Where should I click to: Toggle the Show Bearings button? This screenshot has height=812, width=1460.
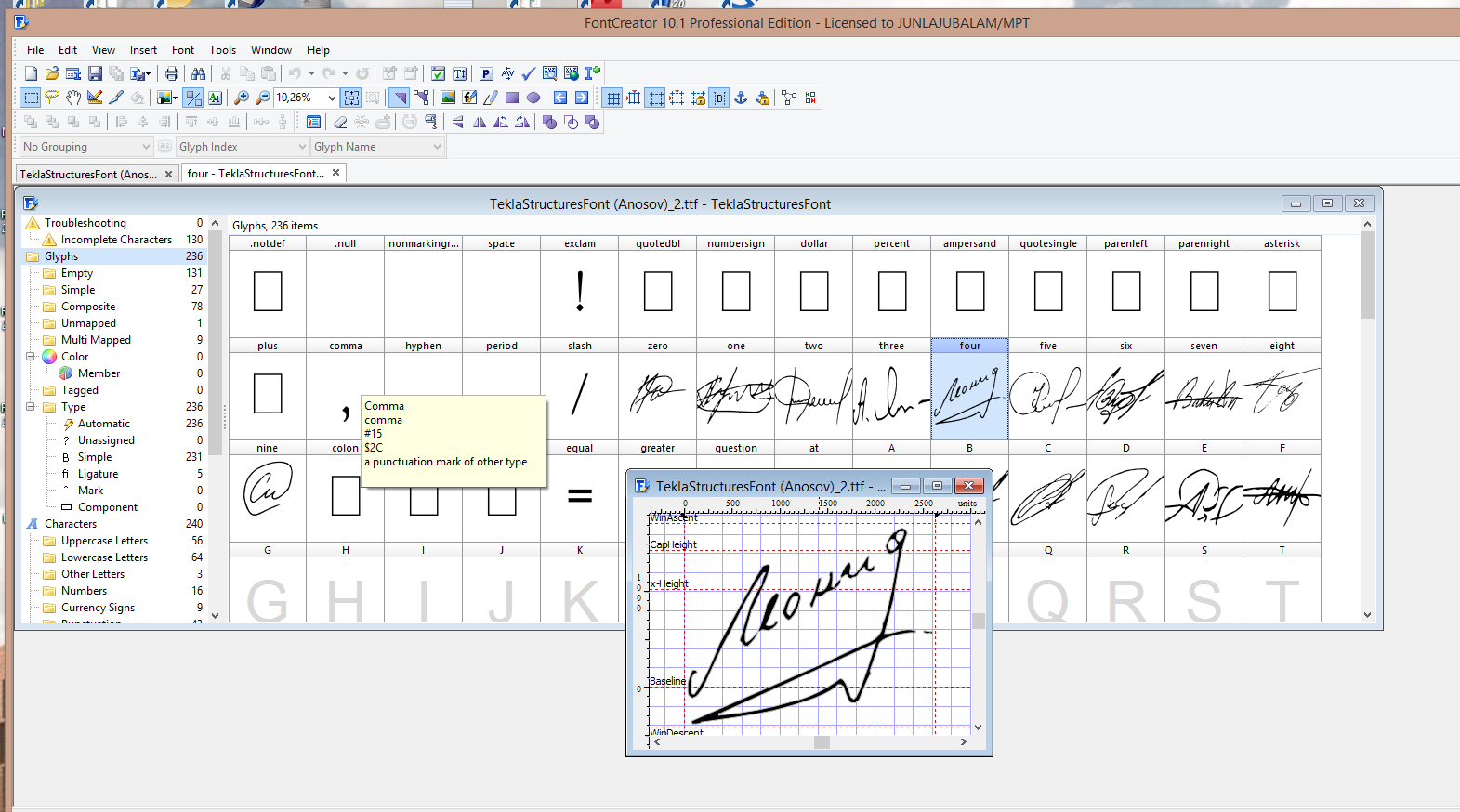[719, 98]
